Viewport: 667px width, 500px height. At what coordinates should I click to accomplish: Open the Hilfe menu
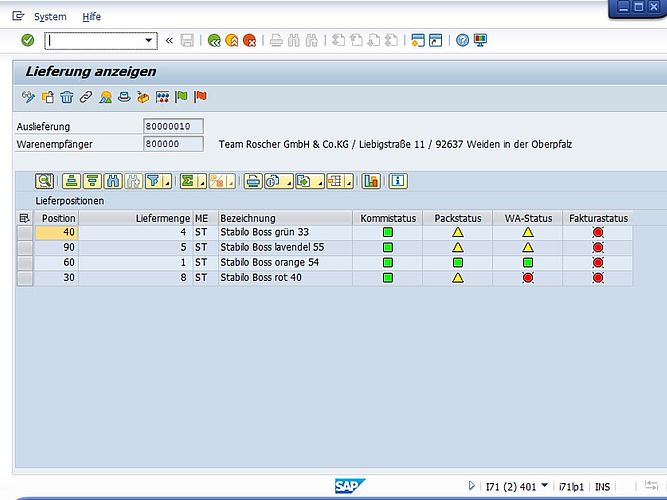click(91, 17)
